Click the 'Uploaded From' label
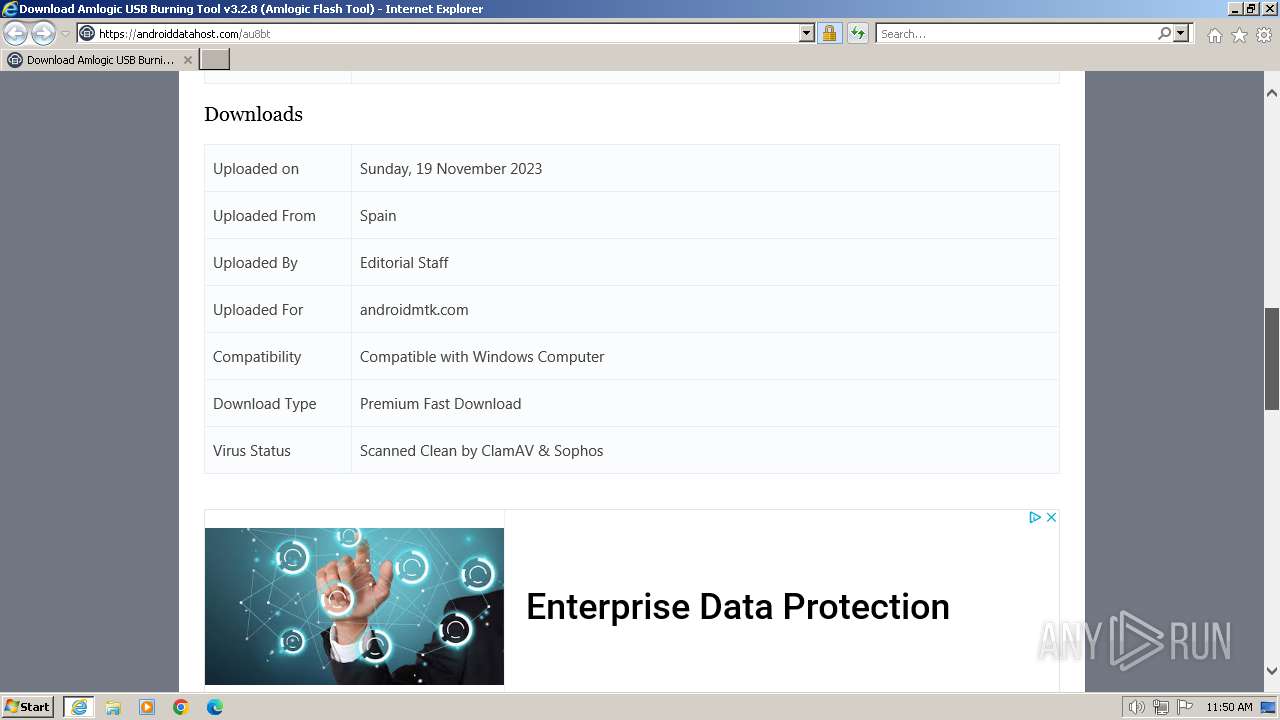Image resolution: width=1280 pixels, height=720 pixels. click(x=264, y=215)
